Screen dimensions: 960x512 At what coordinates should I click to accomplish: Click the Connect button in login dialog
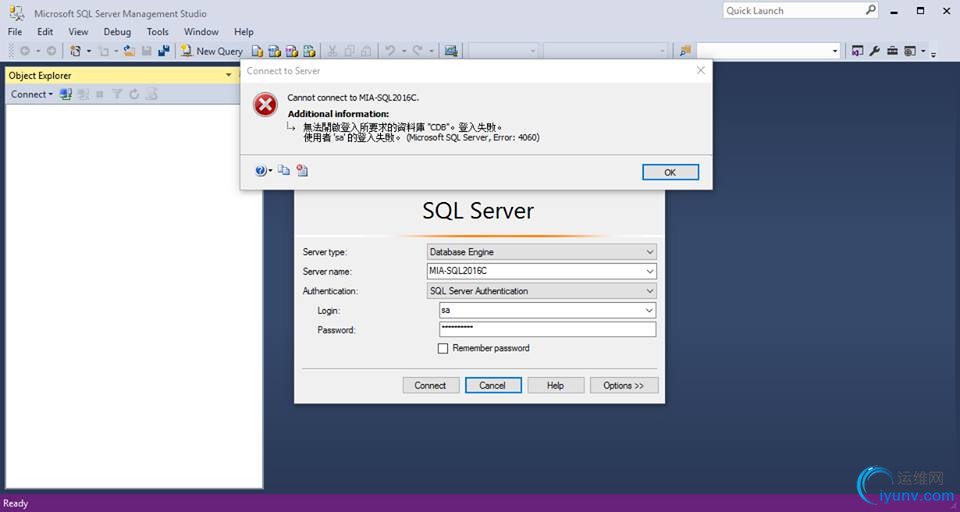(x=430, y=385)
